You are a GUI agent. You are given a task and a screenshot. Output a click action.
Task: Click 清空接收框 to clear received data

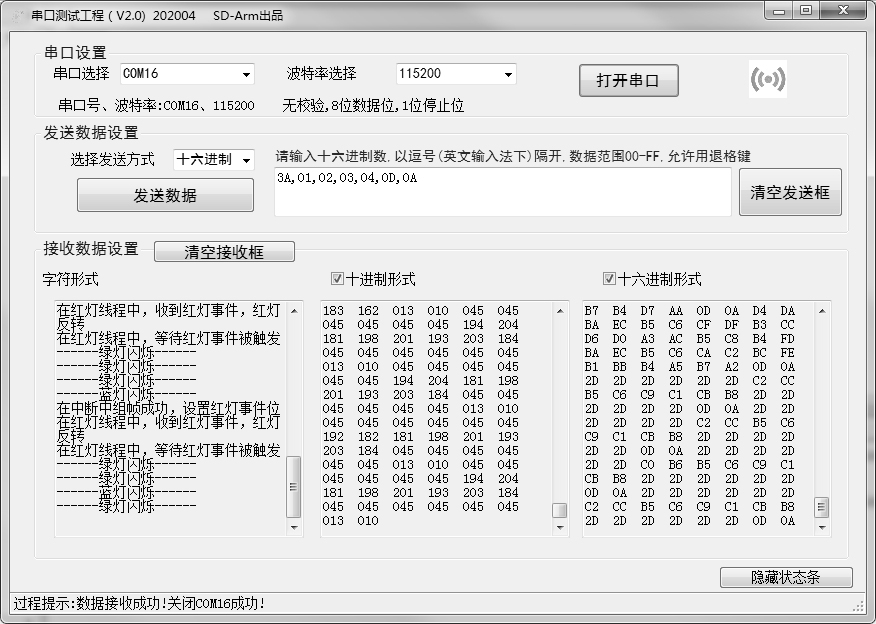pos(224,252)
